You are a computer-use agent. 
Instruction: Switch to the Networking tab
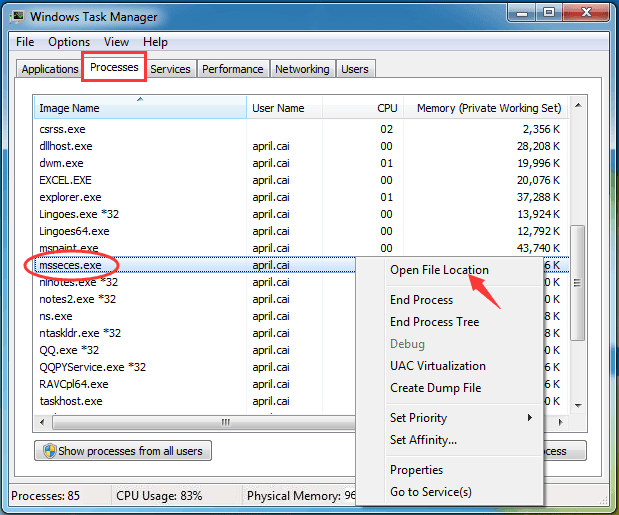point(302,69)
